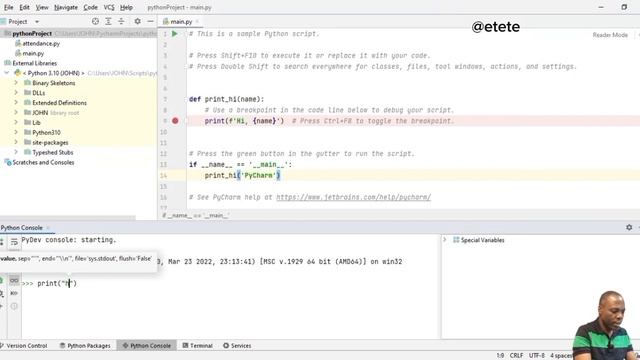Click the show variables glasses icon
This screenshot has width=640, height=360.
(x=14, y=280)
